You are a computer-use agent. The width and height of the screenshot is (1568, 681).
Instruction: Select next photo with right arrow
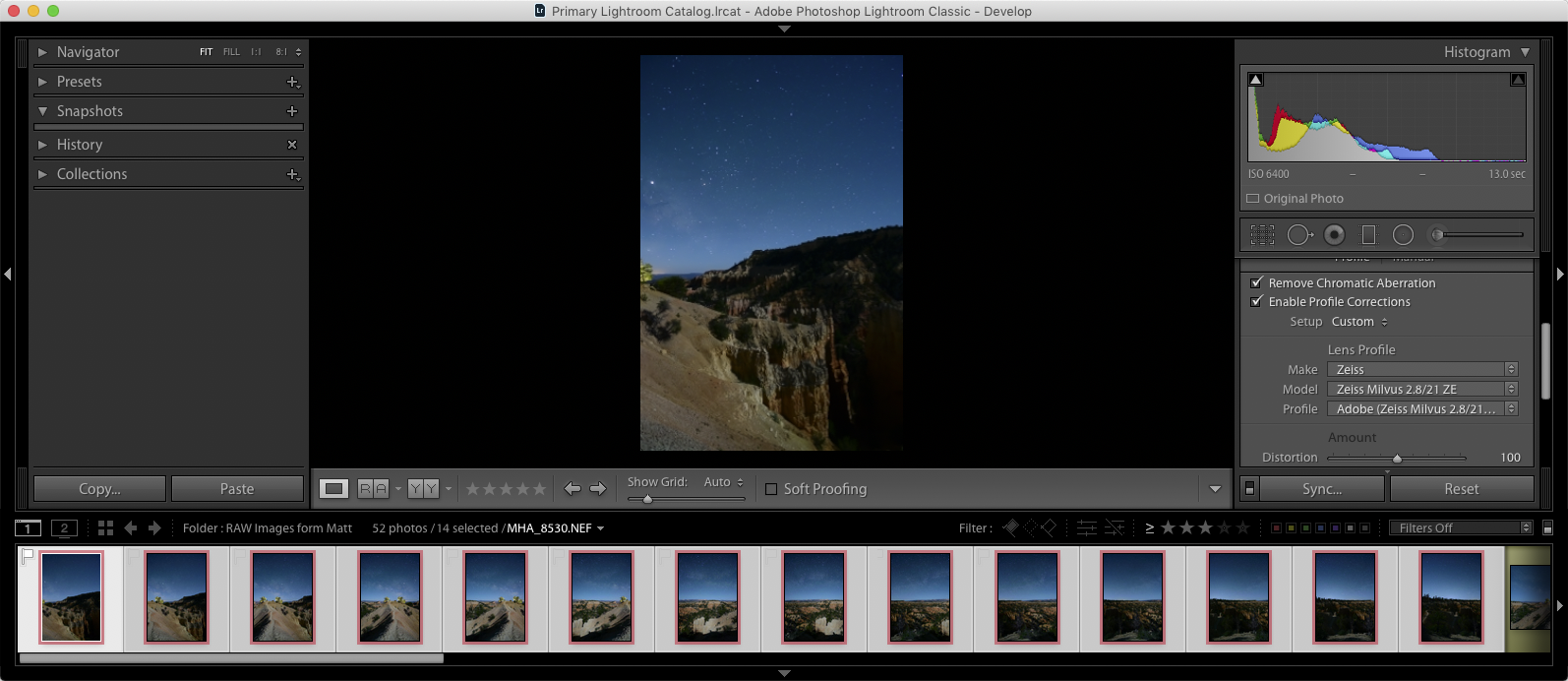598,488
